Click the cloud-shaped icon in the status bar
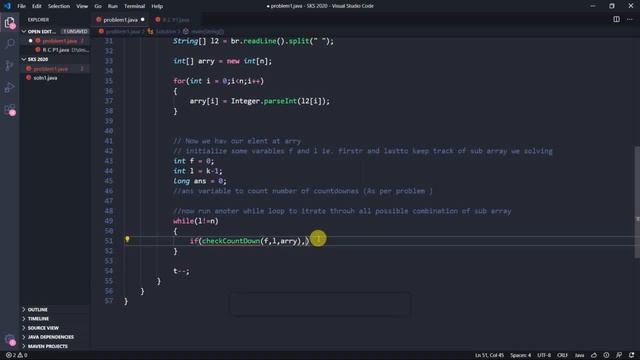This screenshot has height=360, width=640. [x=594, y=355]
